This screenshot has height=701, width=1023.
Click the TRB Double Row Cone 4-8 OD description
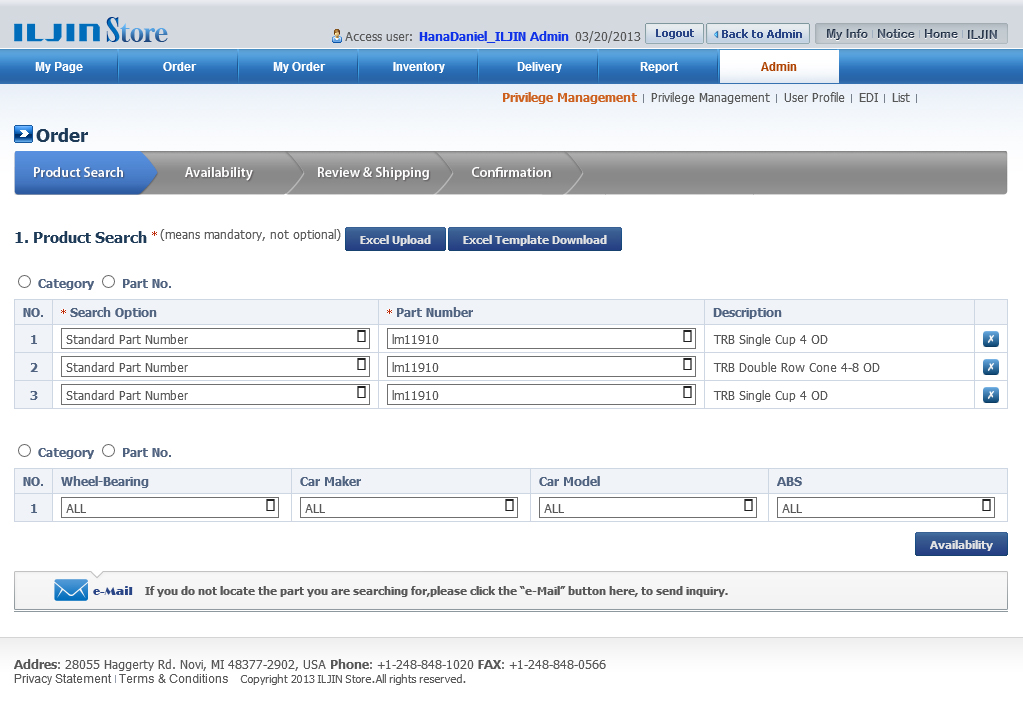(x=797, y=367)
